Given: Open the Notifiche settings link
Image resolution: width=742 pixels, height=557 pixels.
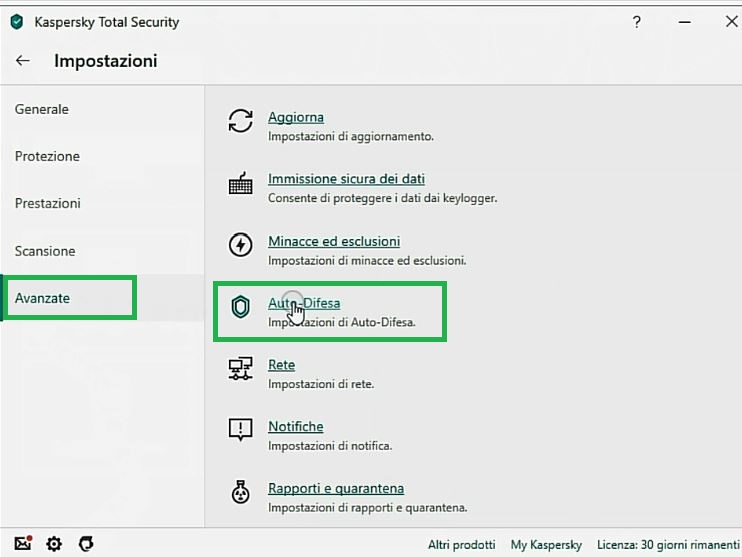Looking at the screenshot, I should 296,426.
